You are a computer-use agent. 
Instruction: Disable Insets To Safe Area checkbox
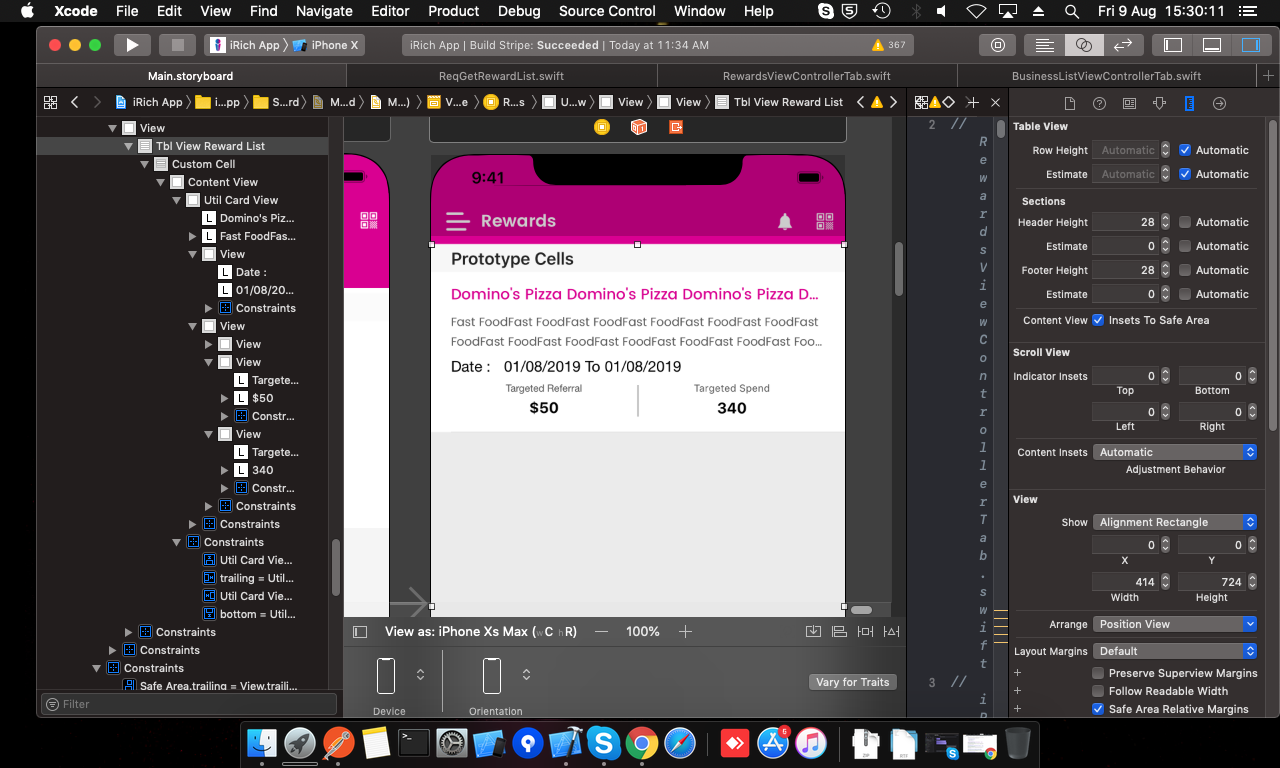1098,320
